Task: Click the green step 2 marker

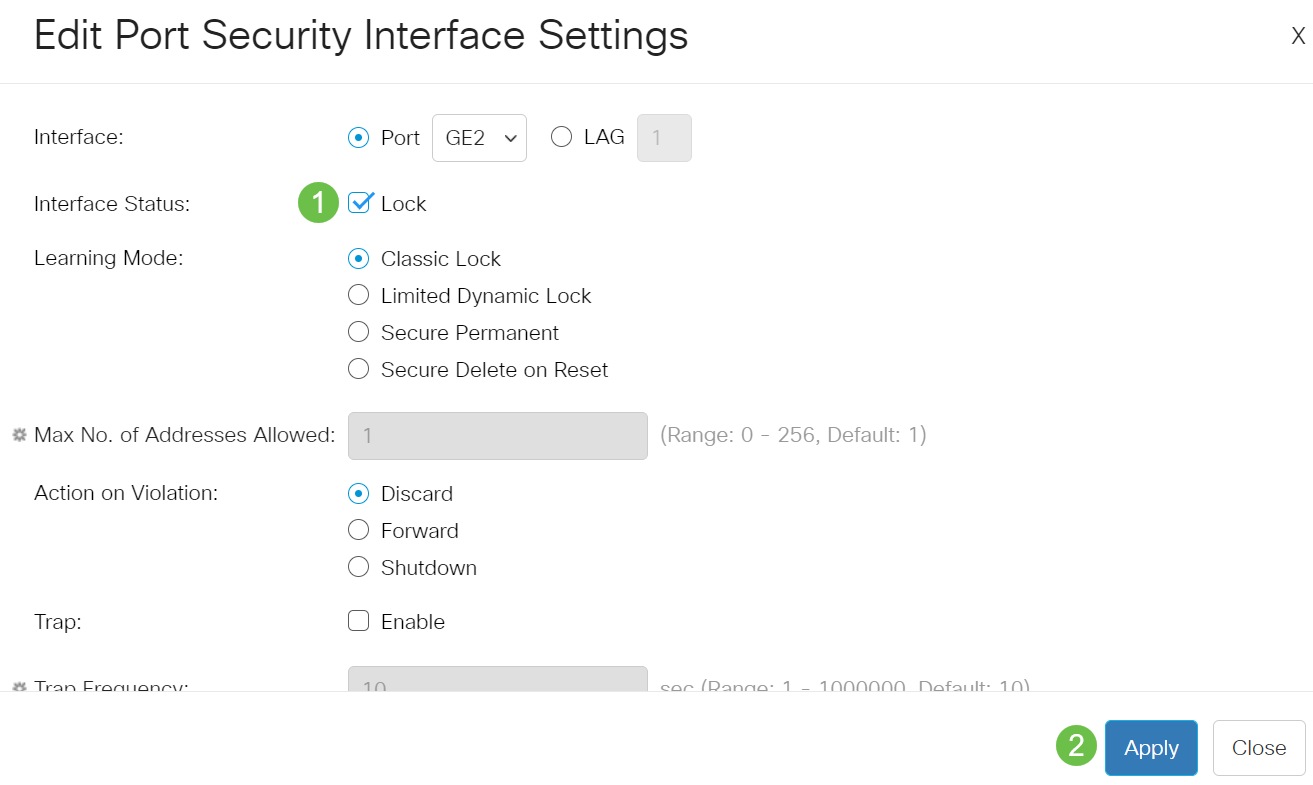Action: (x=1076, y=745)
